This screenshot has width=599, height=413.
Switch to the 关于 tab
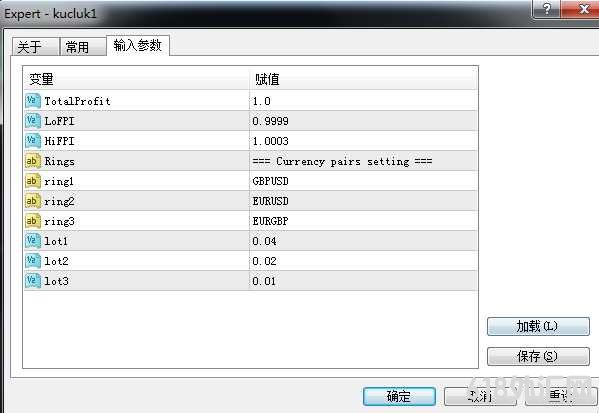tap(36, 47)
